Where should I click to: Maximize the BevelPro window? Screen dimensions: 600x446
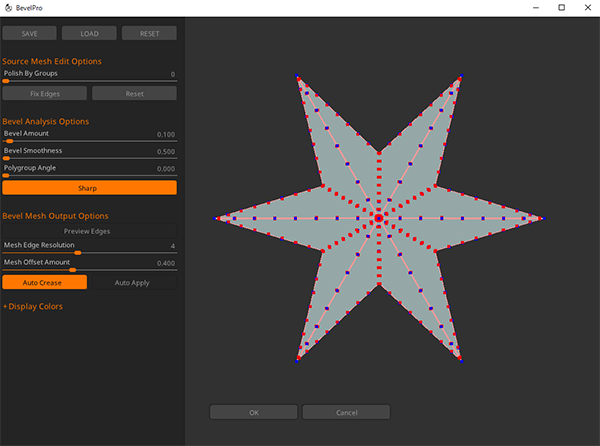(x=561, y=8)
